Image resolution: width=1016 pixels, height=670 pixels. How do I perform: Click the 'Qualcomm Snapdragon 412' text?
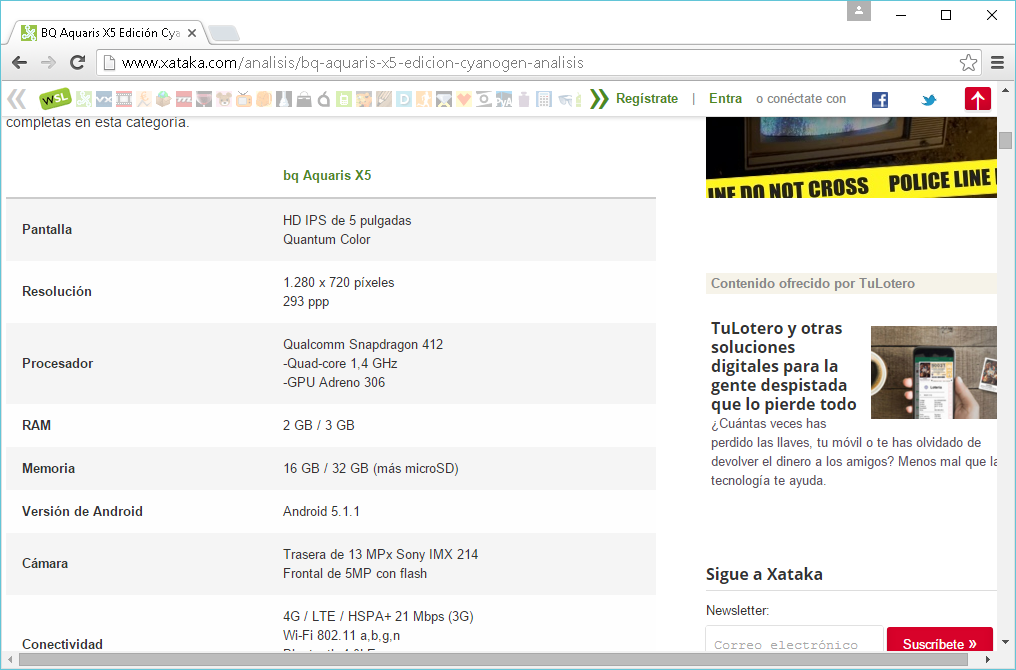click(x=363, y=345)
